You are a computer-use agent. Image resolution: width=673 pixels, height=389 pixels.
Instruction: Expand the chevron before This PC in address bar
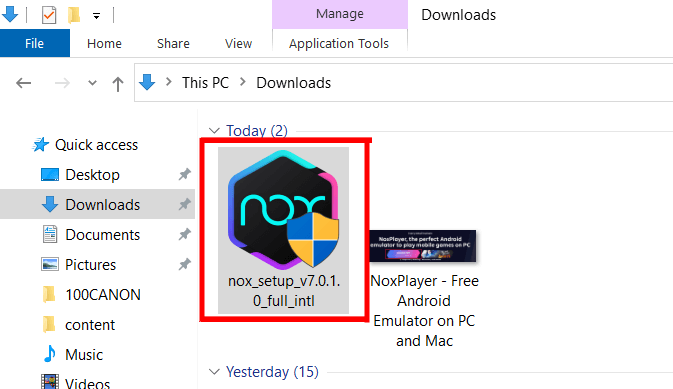169,82
